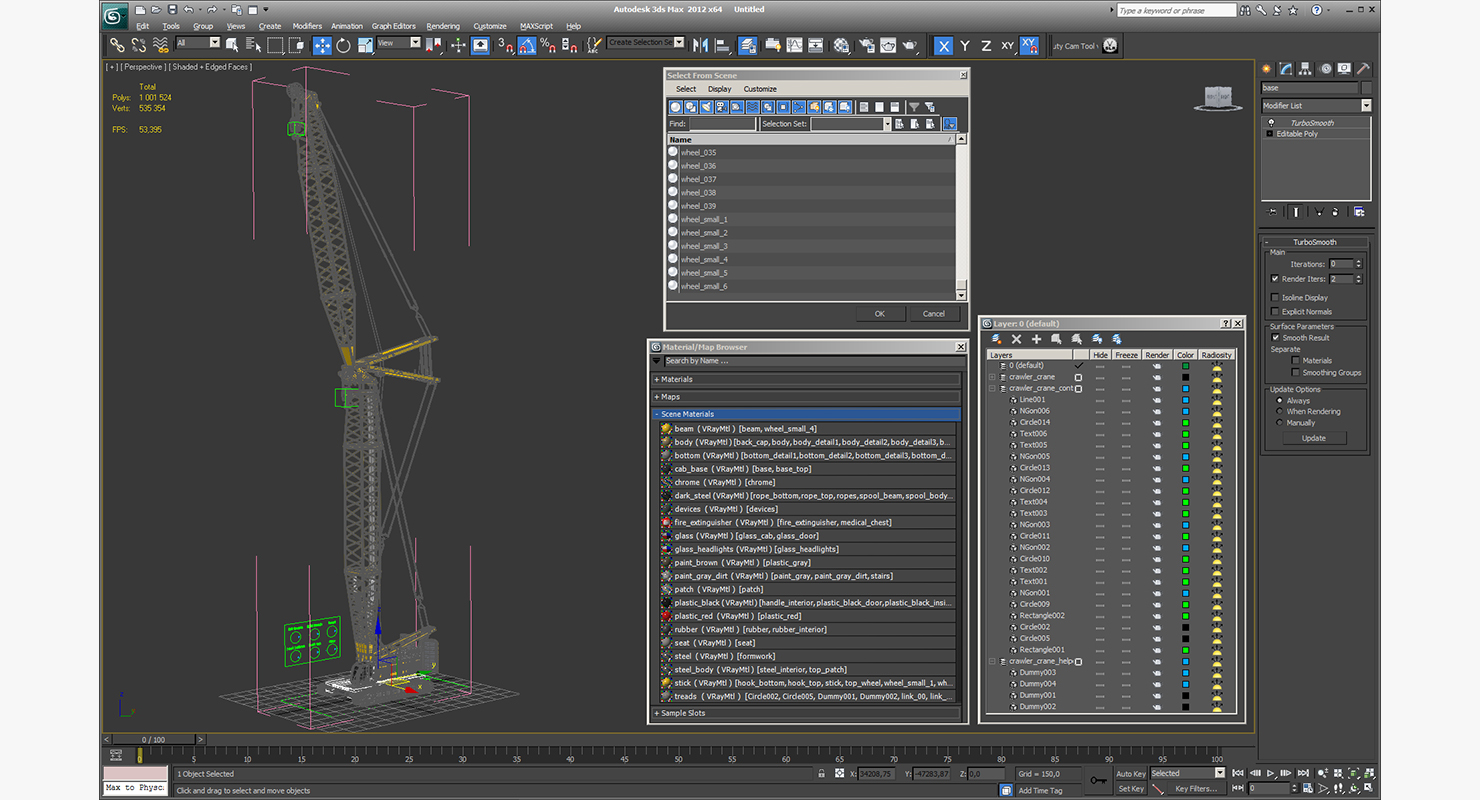1480x800 pixels.
Task: Open the Graph Editors menu
Action: [x=393, y=26]
